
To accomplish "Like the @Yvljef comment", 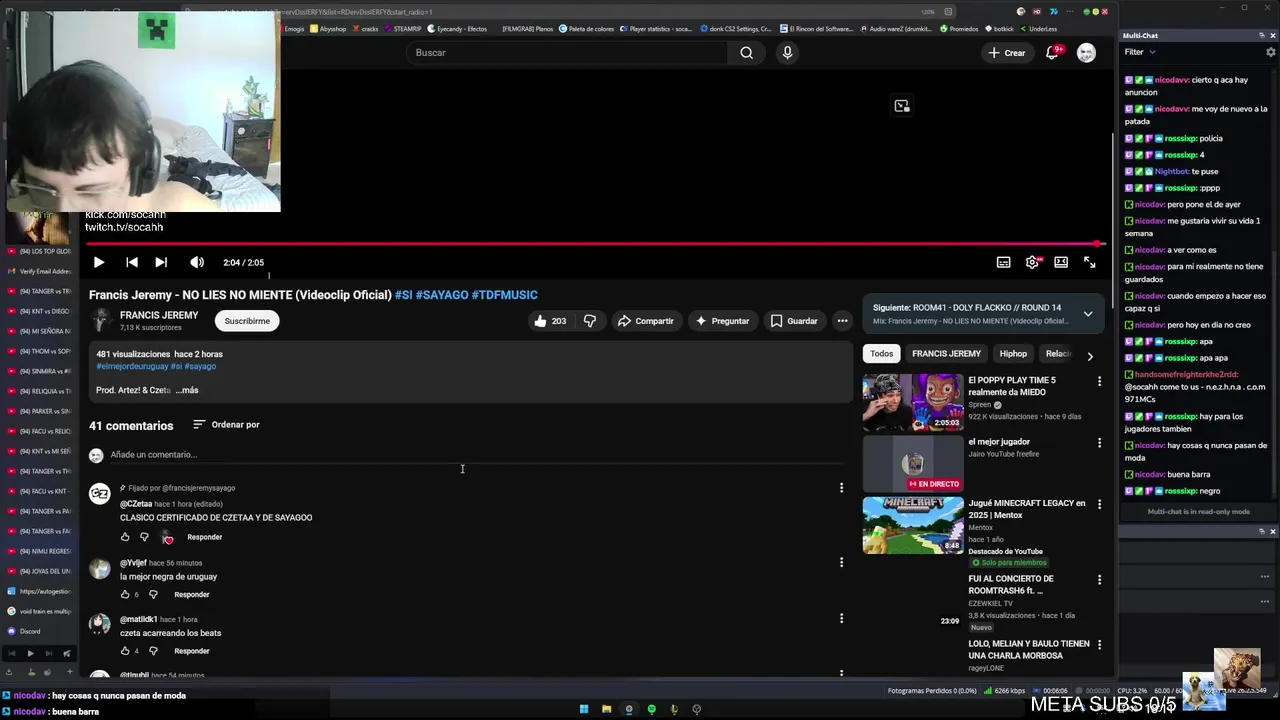I will [x=125, y=595].
